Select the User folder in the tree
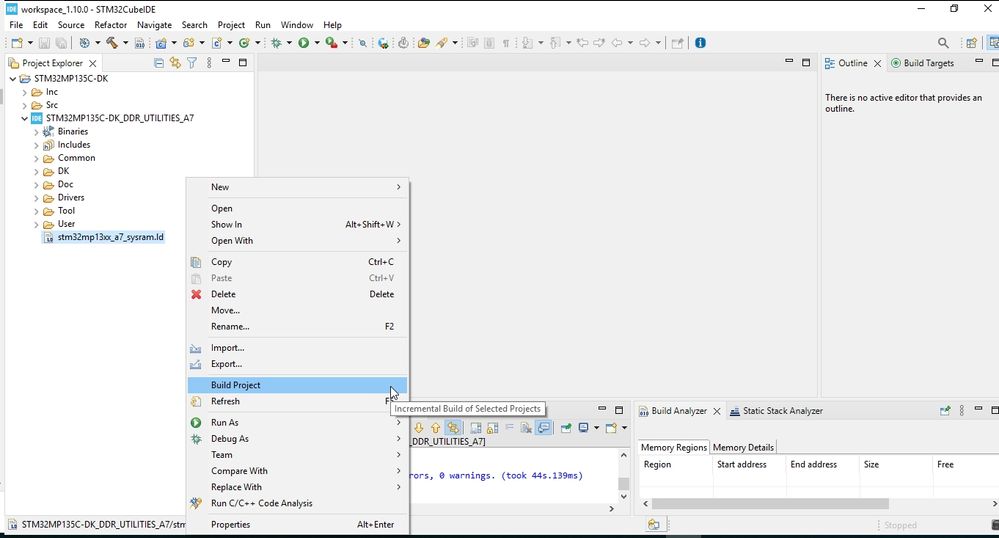This screenshot has width=999, height=538. [x=66, y=224]
